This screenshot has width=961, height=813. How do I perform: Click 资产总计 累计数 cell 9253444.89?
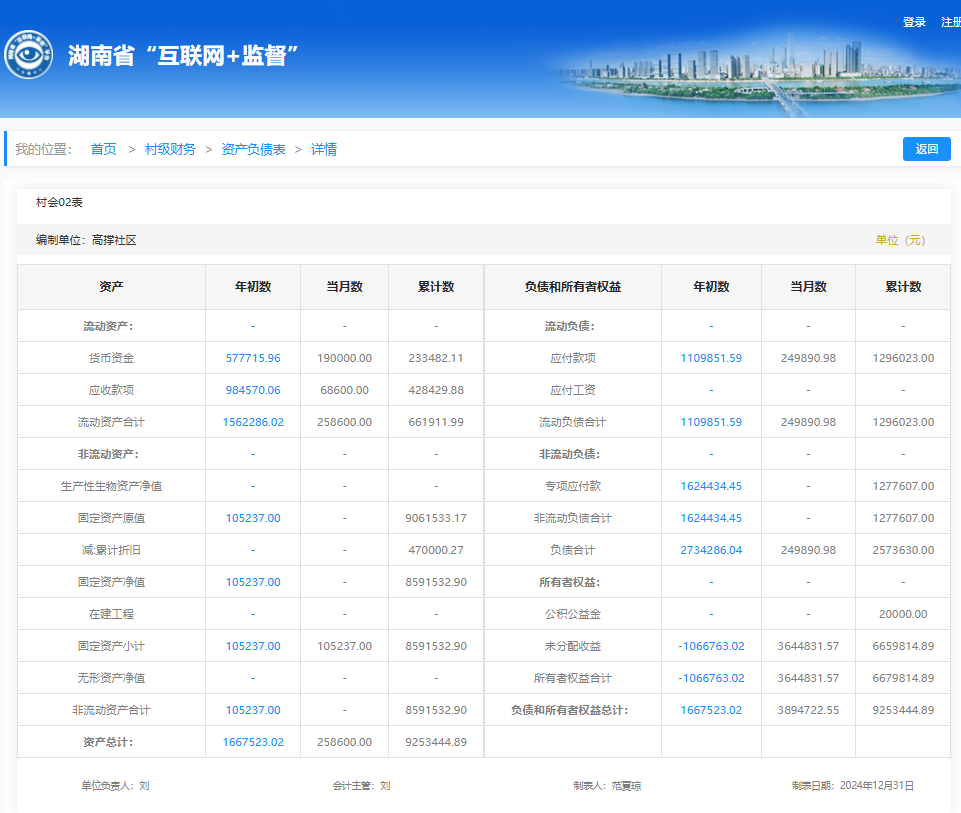point(436,742)
